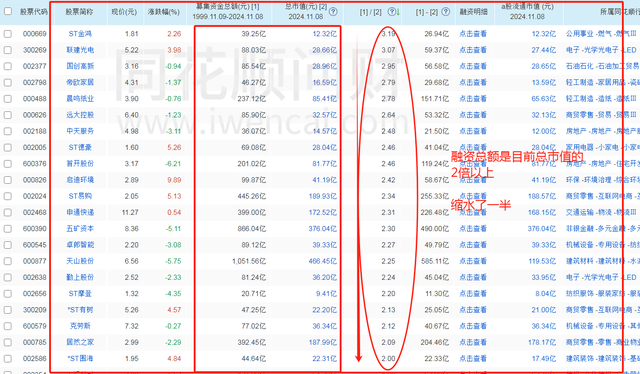Sort by 涨跌幅(%) column header
The width and height of the screenshot is (640, 374).
164,12
